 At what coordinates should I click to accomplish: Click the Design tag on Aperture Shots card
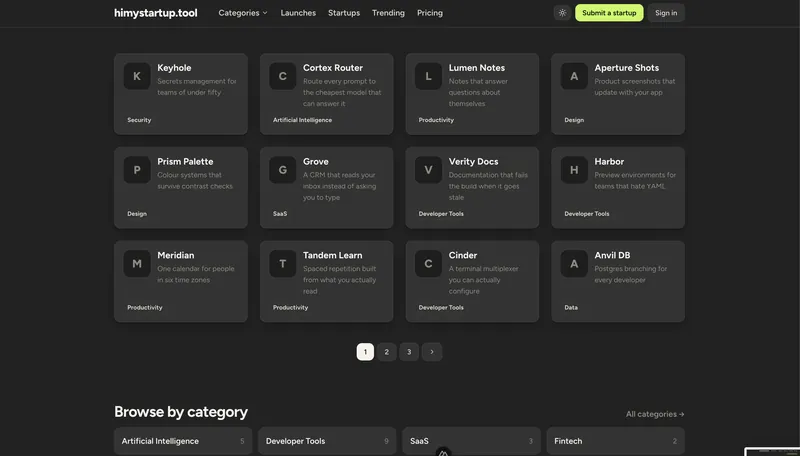(574, 120)
